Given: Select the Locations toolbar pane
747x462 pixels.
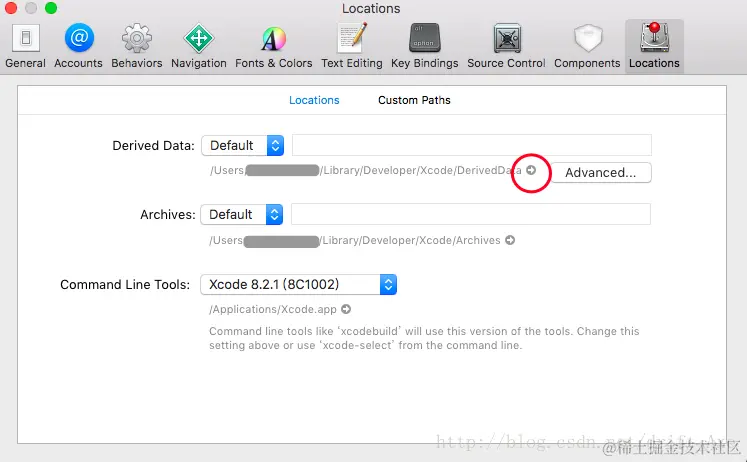Looking at the screenshot, I should coord(654,47).
